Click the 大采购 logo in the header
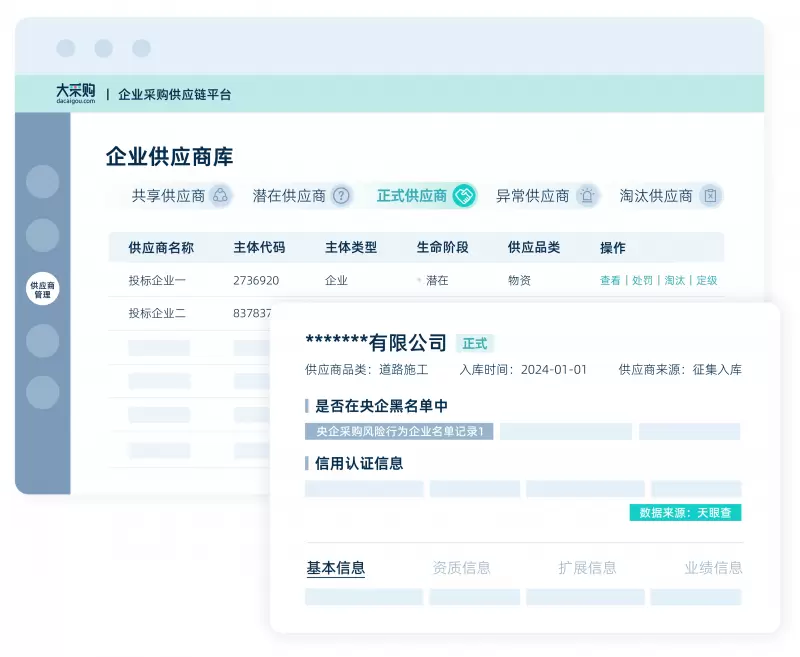 75,93
